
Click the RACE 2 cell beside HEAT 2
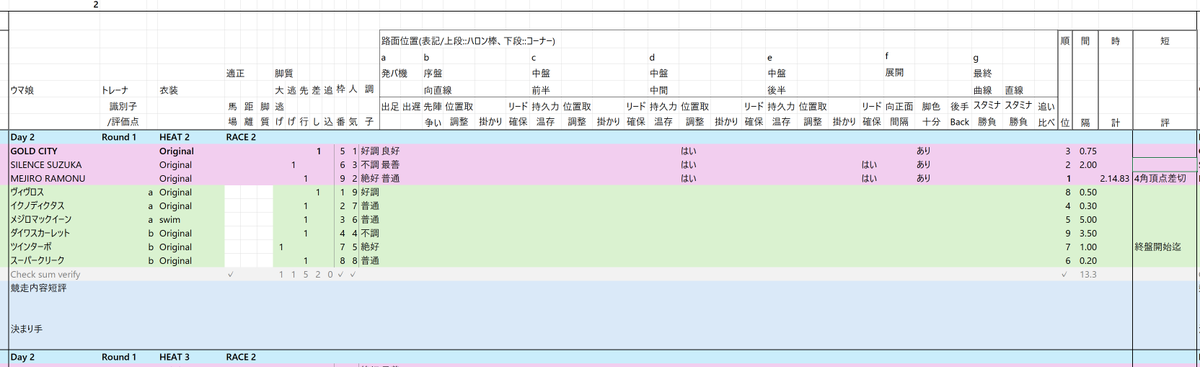pyautogui.click(x=242, y=136)
